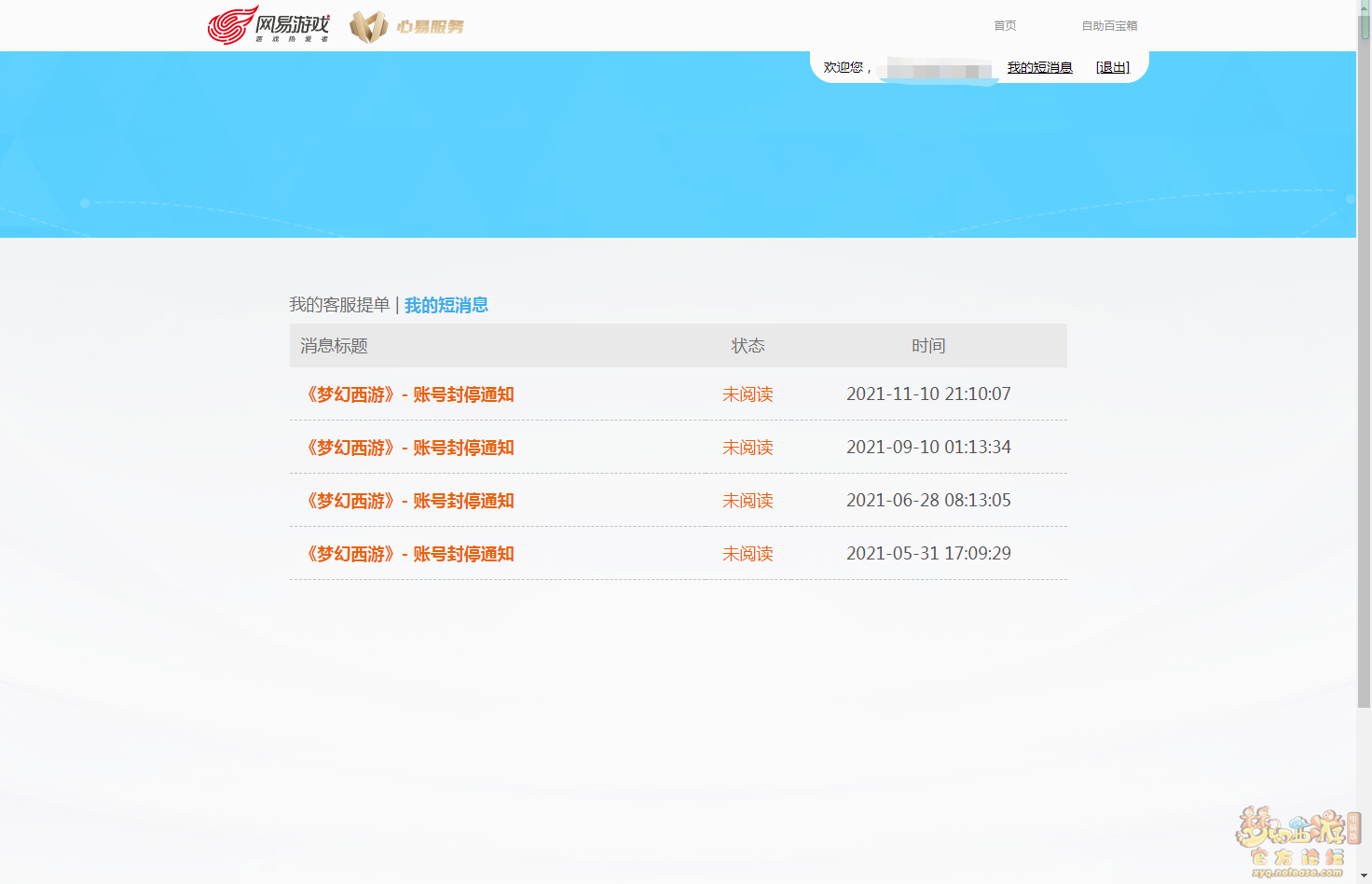The height and width of the screenshot is (884, 1372).
Task: Click the blurred username in welcome bar
Action: pyautogui.click(x=939, y=70)
